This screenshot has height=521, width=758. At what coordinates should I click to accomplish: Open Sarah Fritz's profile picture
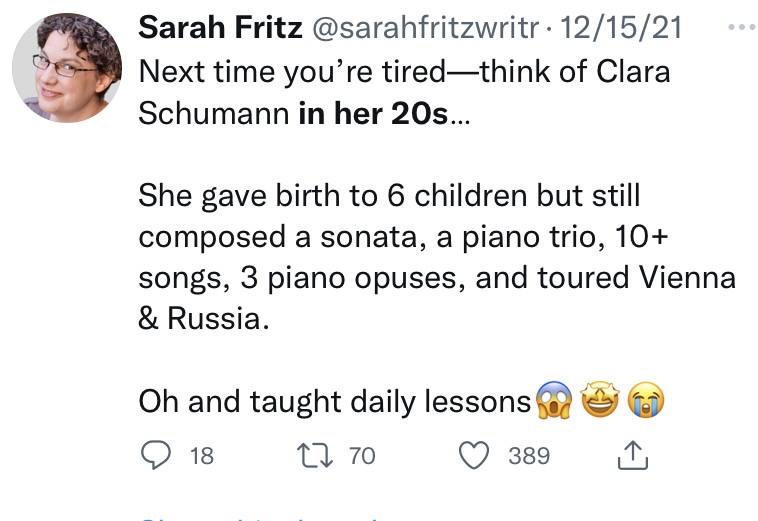click(x=66, y=67)
